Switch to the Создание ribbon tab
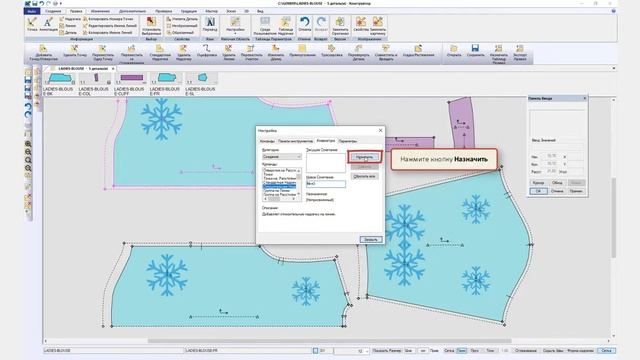The width and height of the screenshot is (640, 360). click(53, 11)
